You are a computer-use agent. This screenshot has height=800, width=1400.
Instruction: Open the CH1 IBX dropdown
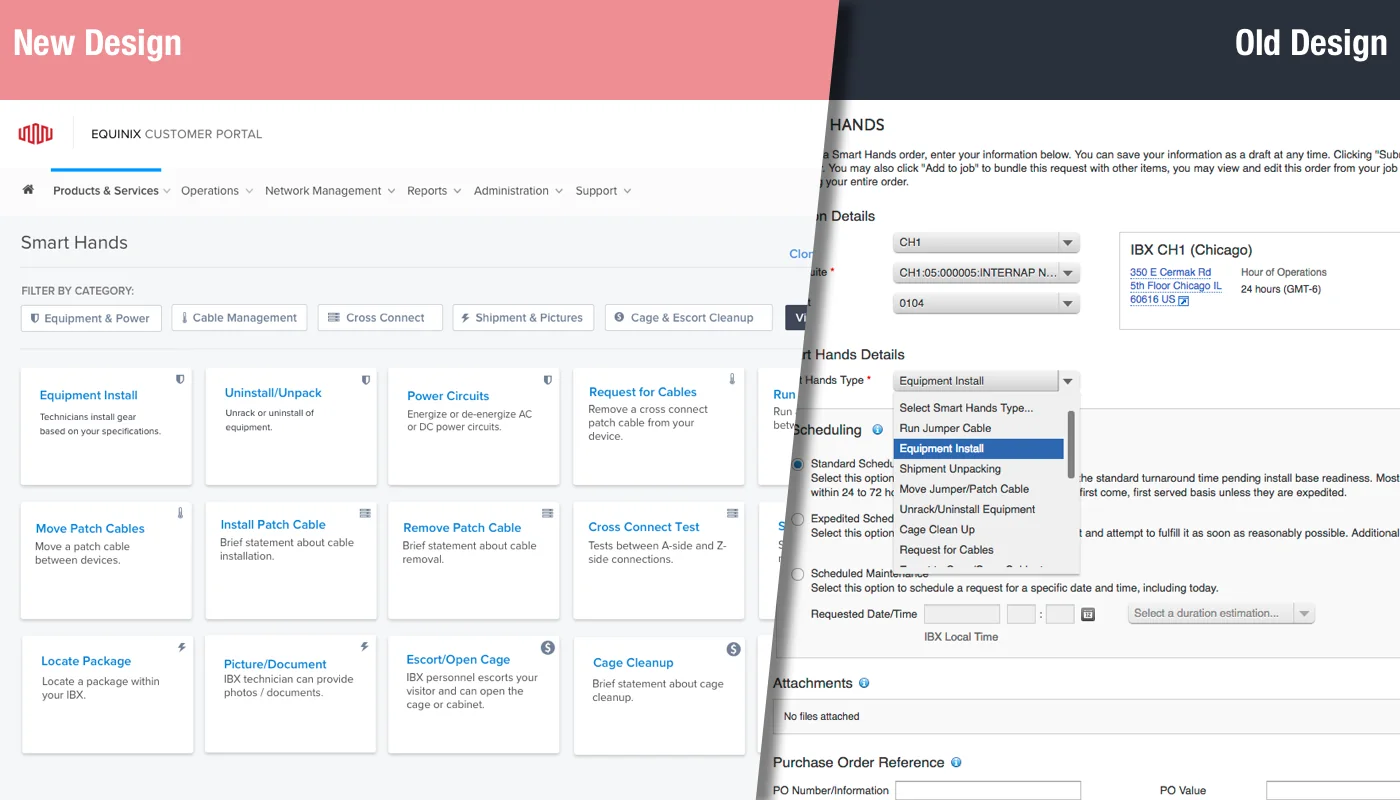[986, 243]
